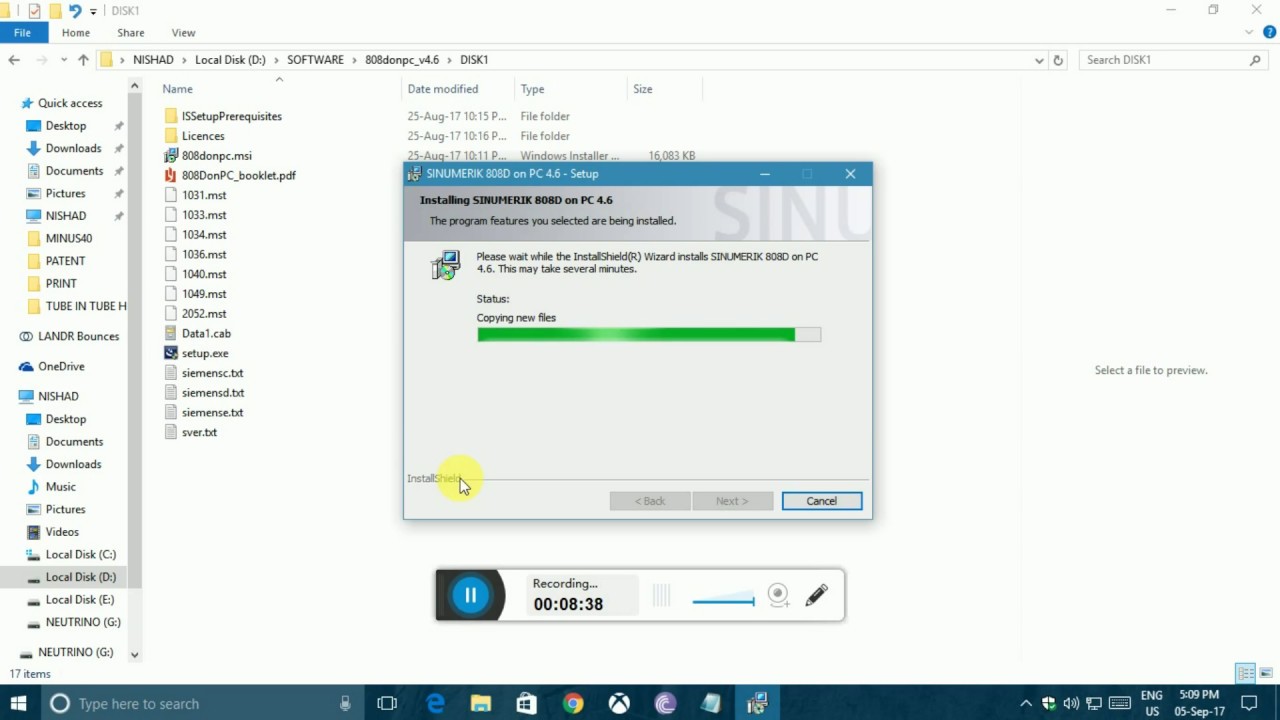Image resolution: width=1280 pixels, height=720 pixels.
Task: Launch Microsoft Edge from taskbar
Action: click(x=436, y=704)
